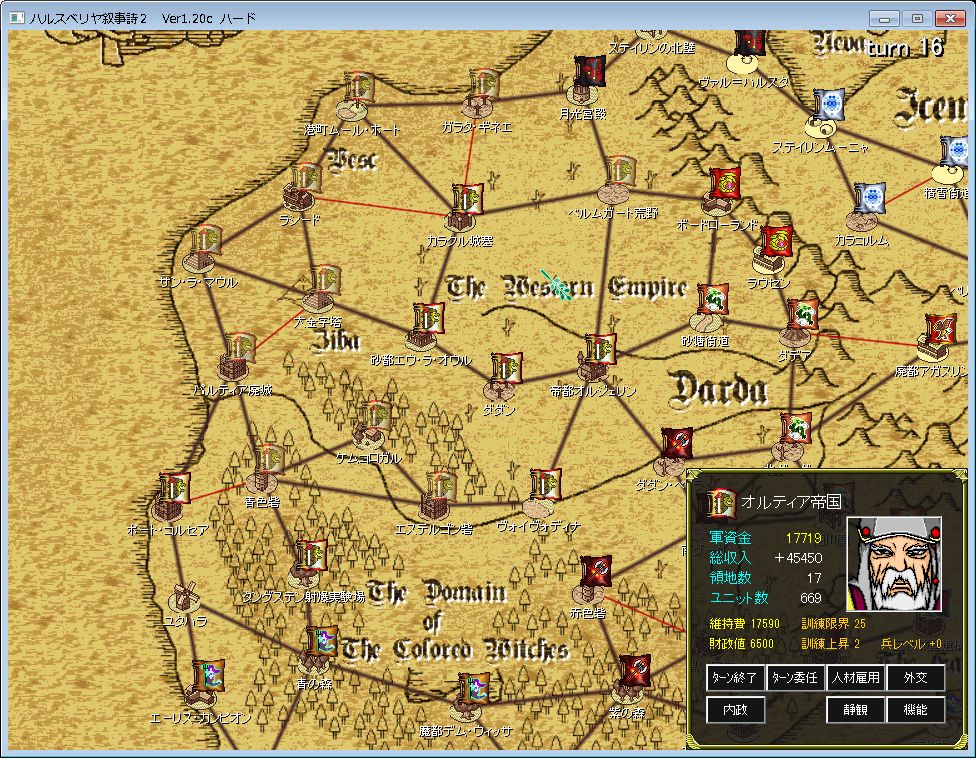Click the カラクル城塞 map label
Image resolution: width=976 pixels, height=758 pixels.
pyautogui.click(x=459, y=241)
